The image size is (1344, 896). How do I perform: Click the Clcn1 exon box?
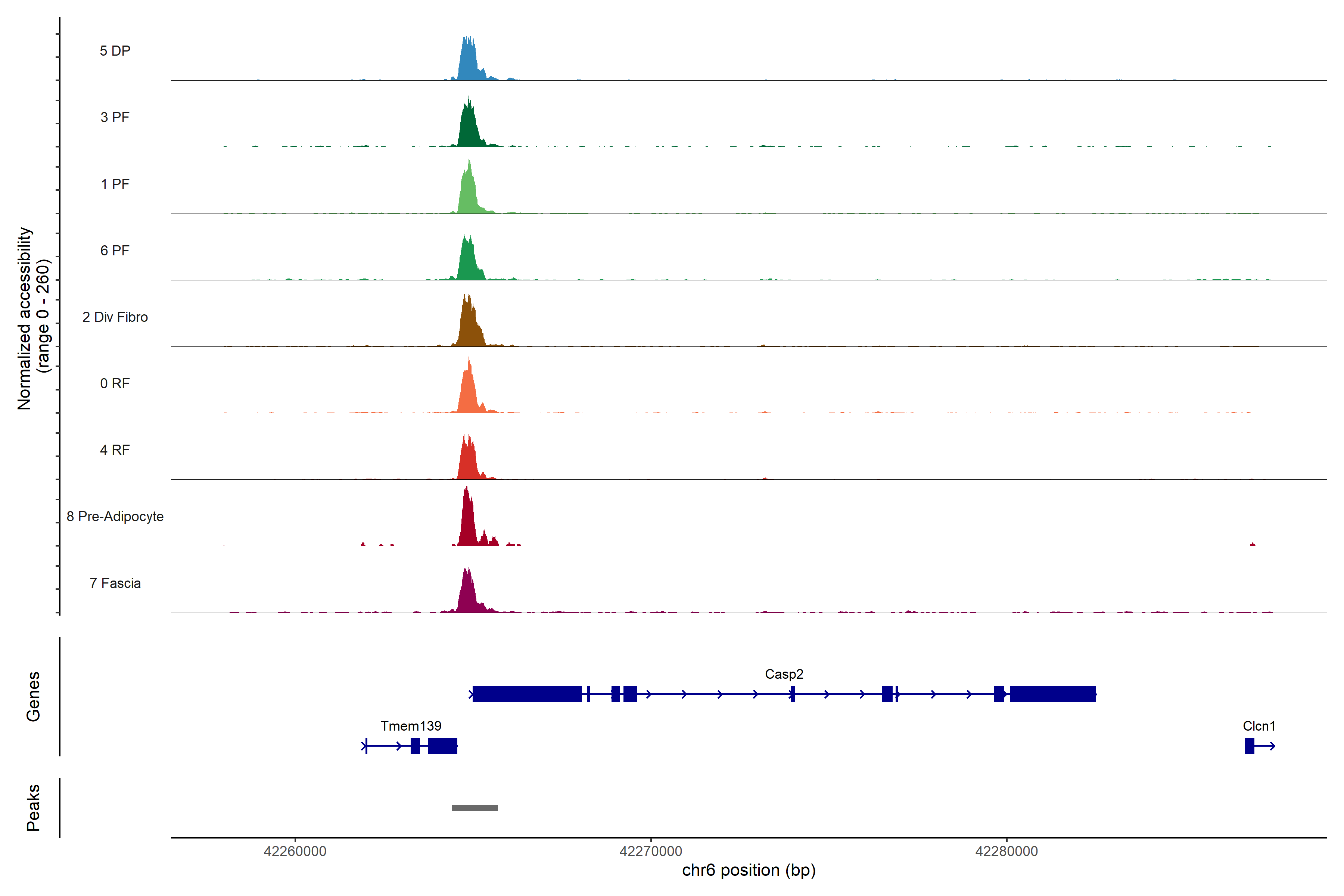tap(1249, 746)
